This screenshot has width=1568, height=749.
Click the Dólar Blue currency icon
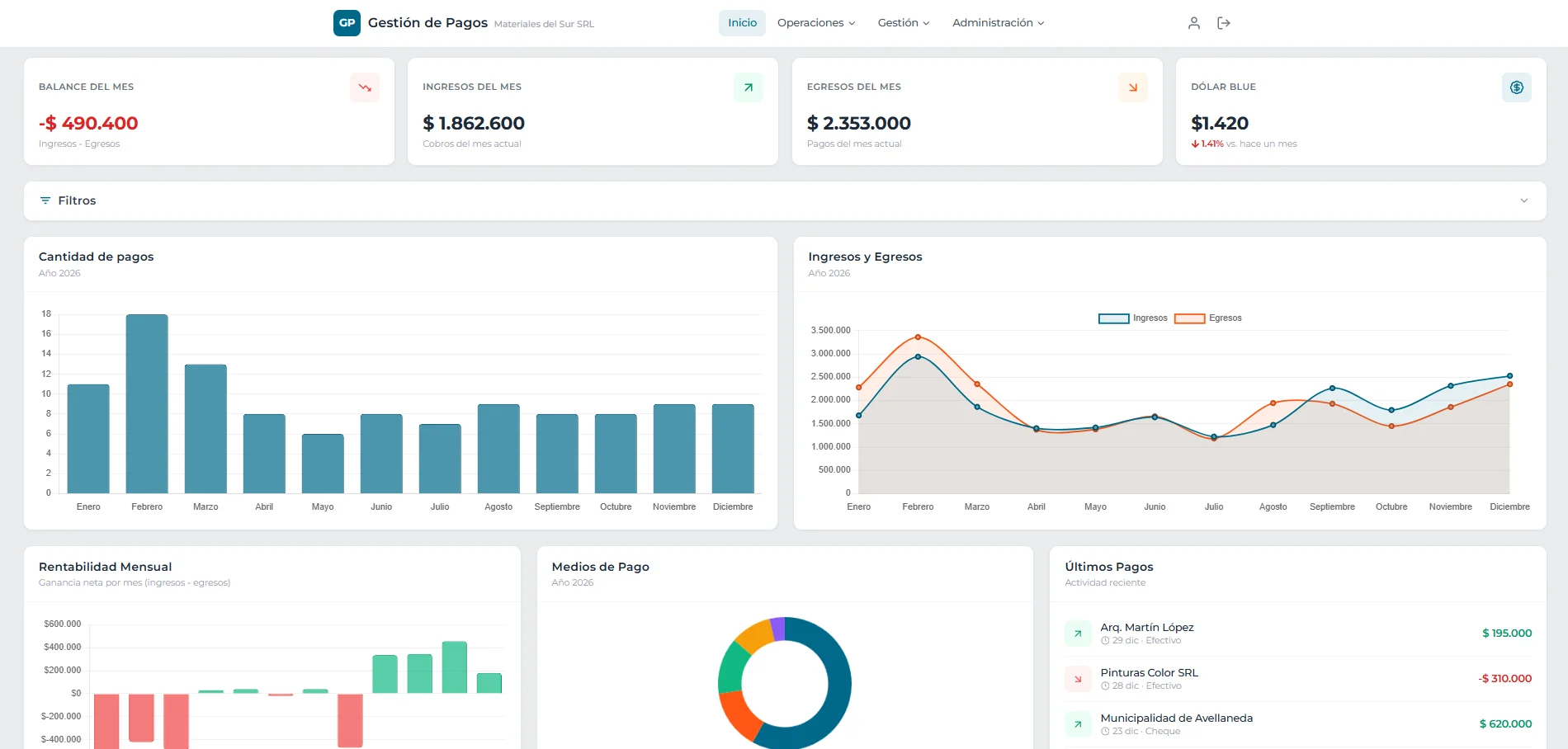click(1516, 87)
